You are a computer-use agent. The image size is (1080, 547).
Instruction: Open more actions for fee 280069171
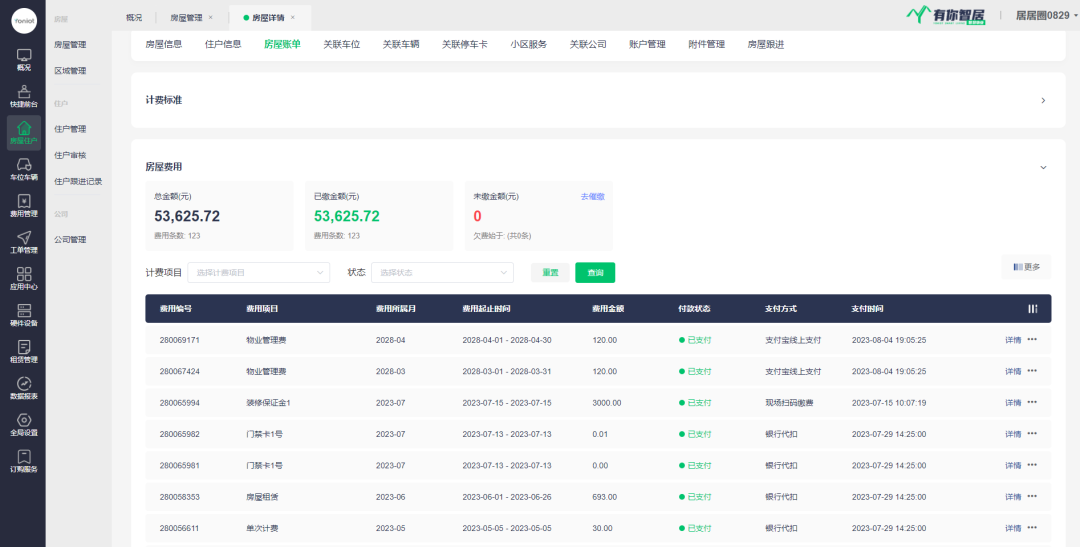pos(1032,340)
